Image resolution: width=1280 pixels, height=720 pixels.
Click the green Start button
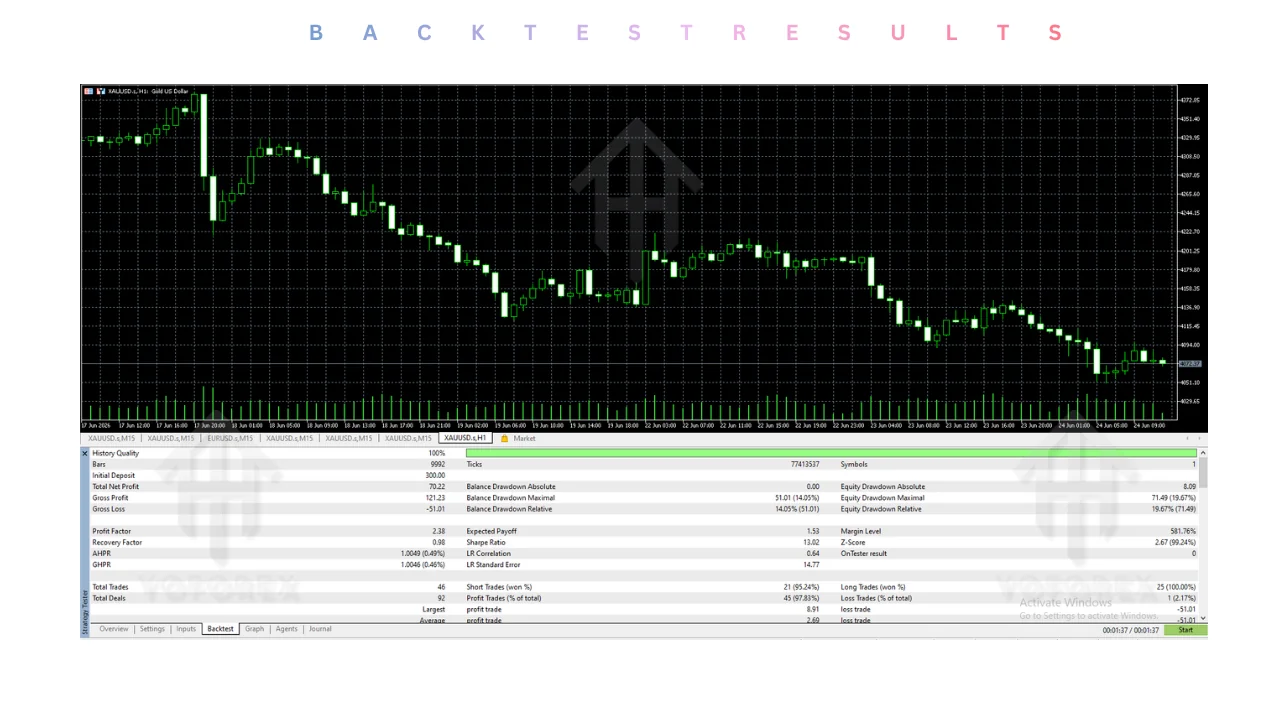(x=1185, y=630)
